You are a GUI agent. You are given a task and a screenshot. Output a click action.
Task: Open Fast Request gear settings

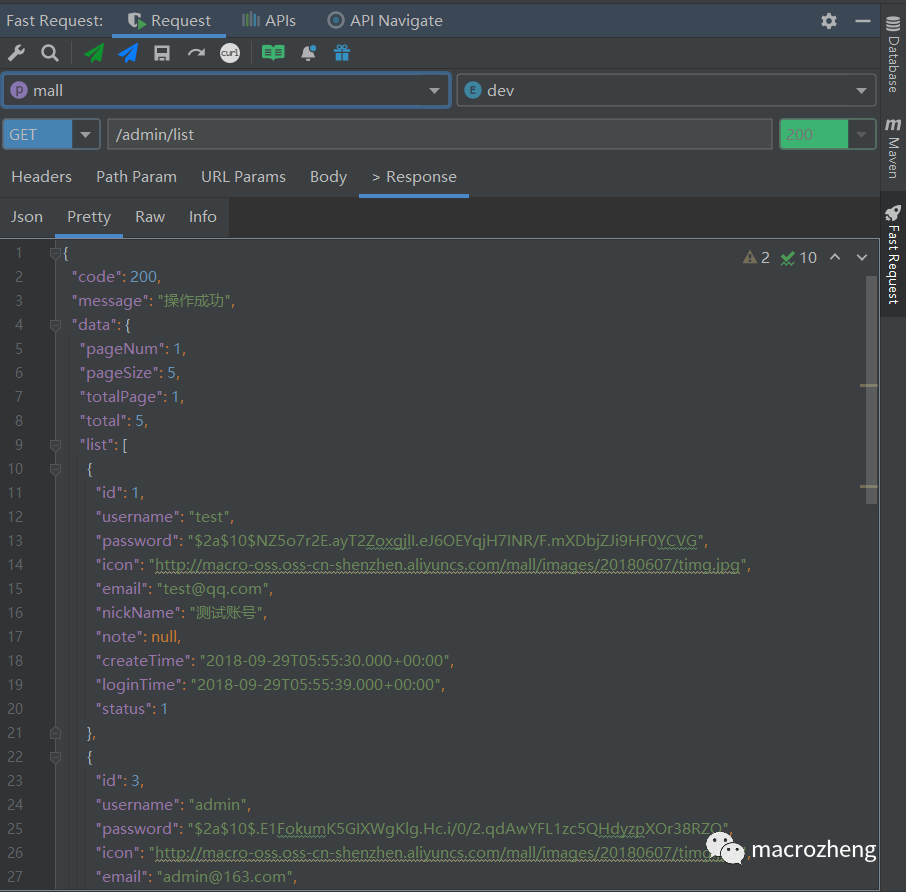pos(829,21)
